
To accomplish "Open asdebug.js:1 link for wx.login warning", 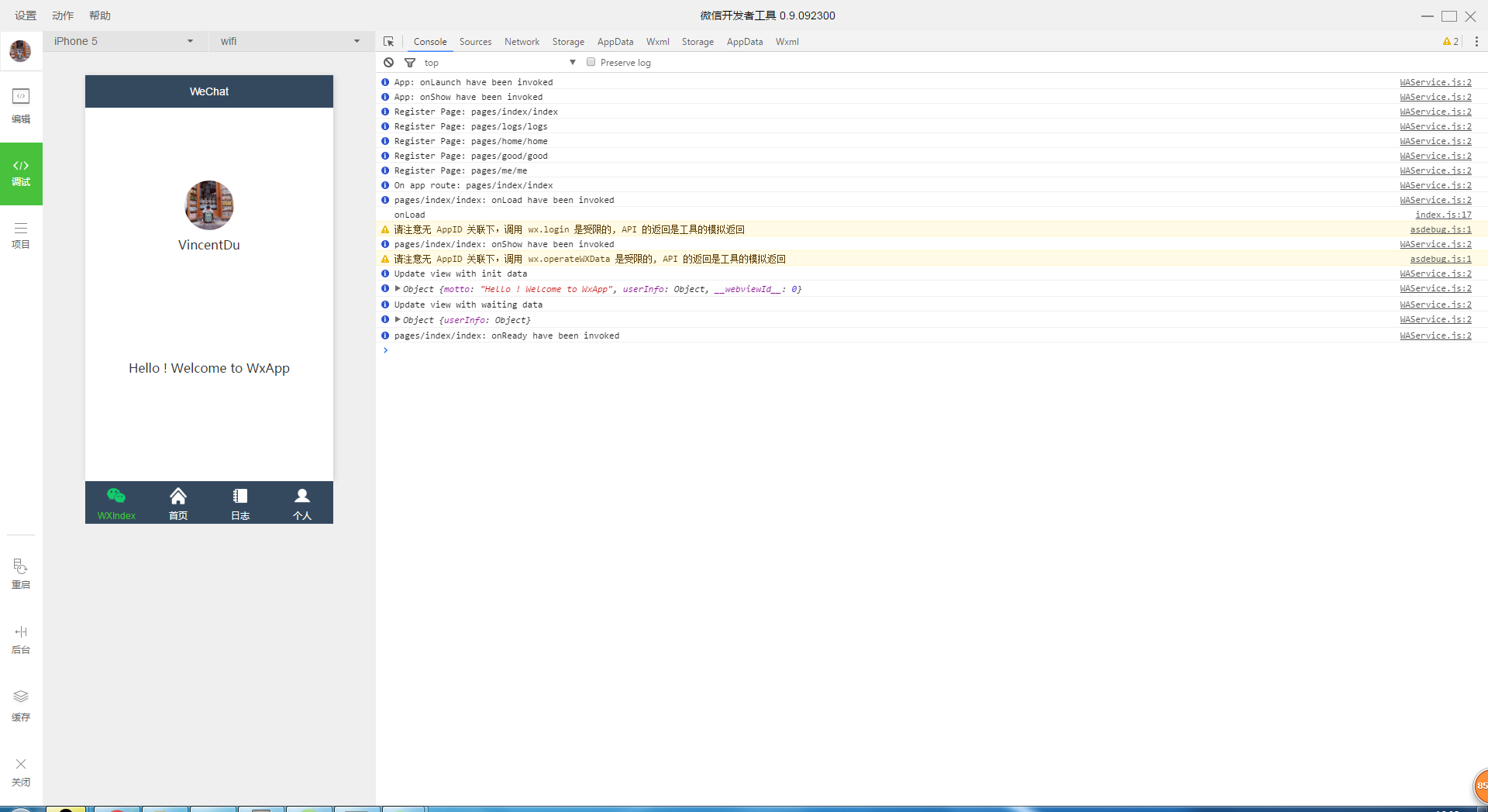I will [1441, 229].
